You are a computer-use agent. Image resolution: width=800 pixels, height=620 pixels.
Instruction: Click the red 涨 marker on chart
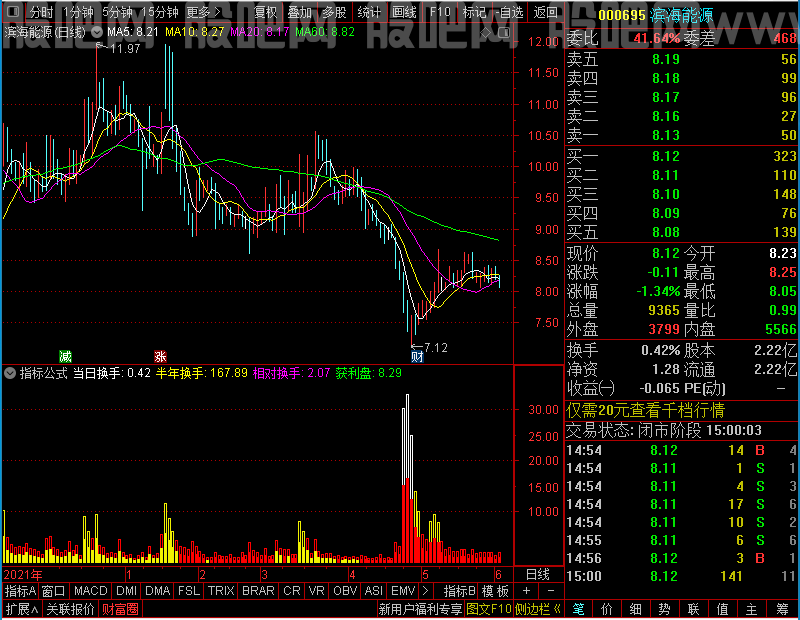[160, 356]
